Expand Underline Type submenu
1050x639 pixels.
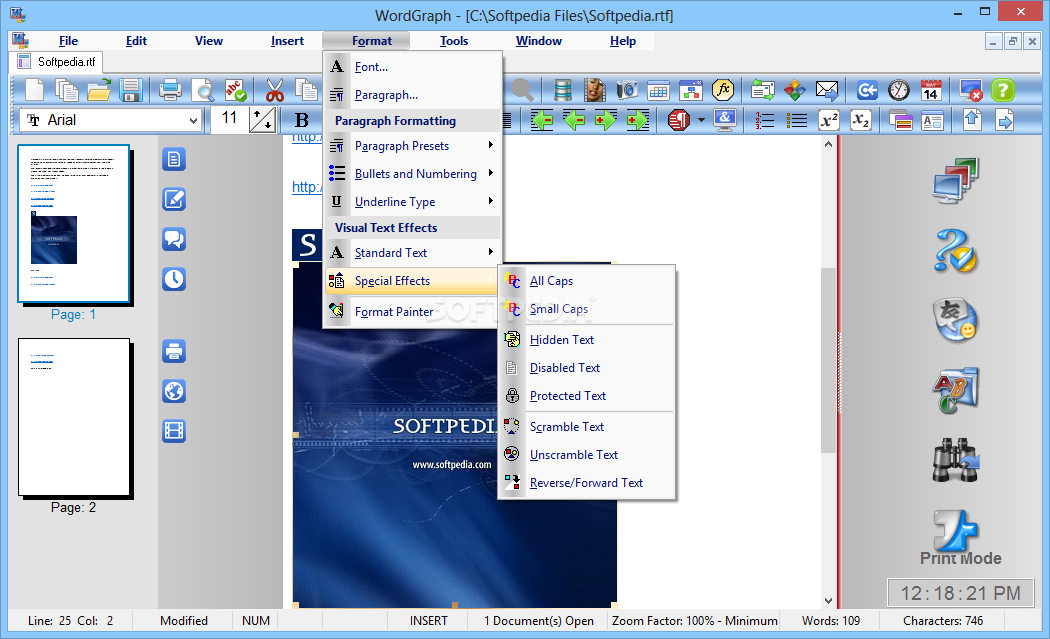pyautogui.click(x=411, y=202)
